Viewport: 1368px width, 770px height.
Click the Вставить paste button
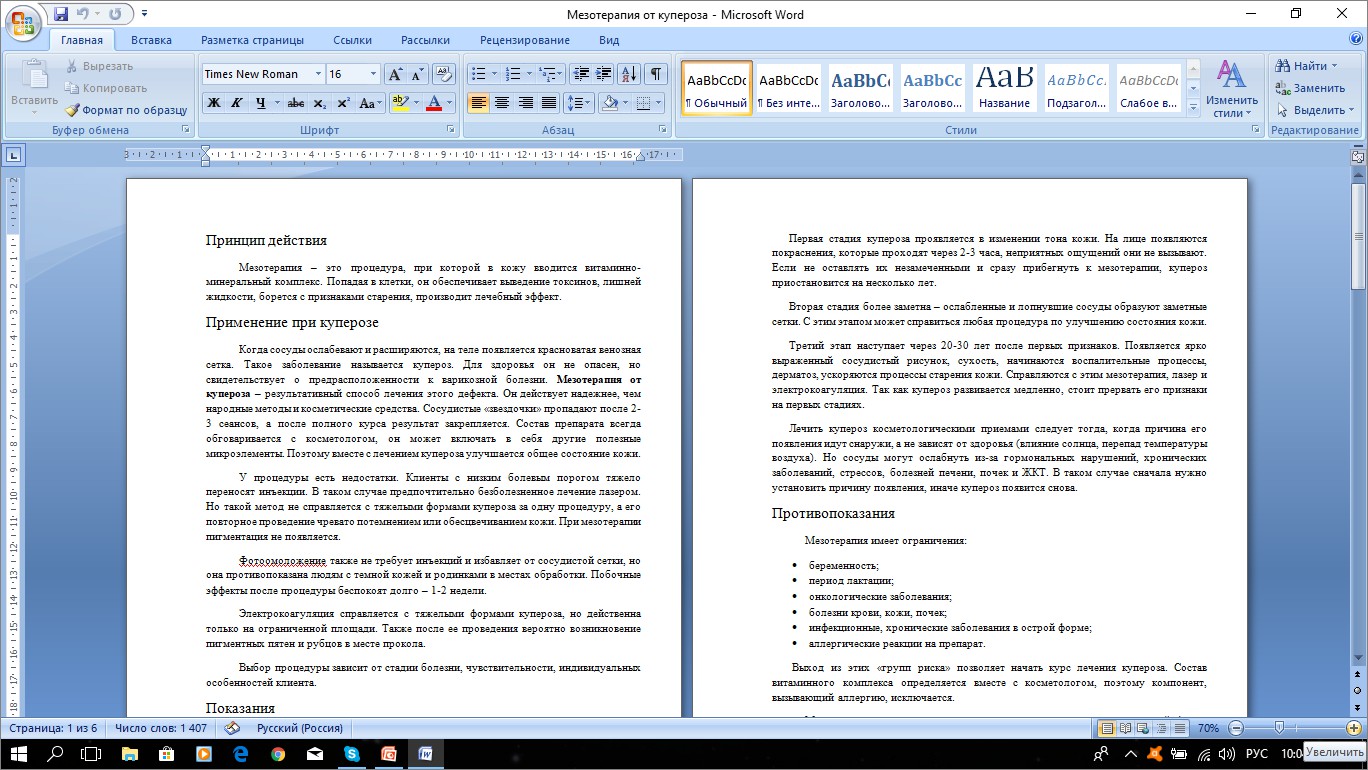pos(35,86)
